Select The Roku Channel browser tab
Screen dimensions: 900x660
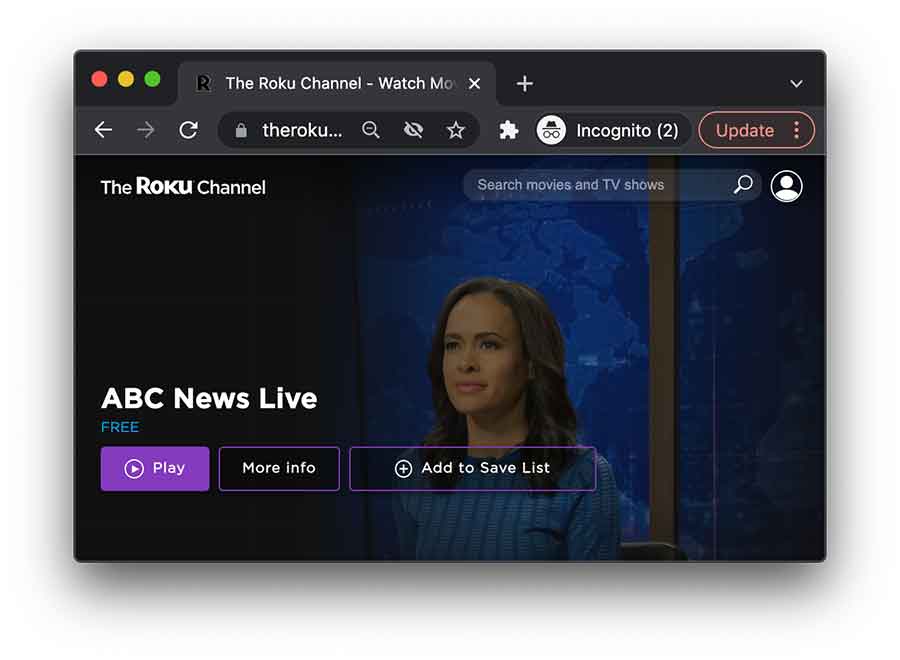tap(338, 84)
